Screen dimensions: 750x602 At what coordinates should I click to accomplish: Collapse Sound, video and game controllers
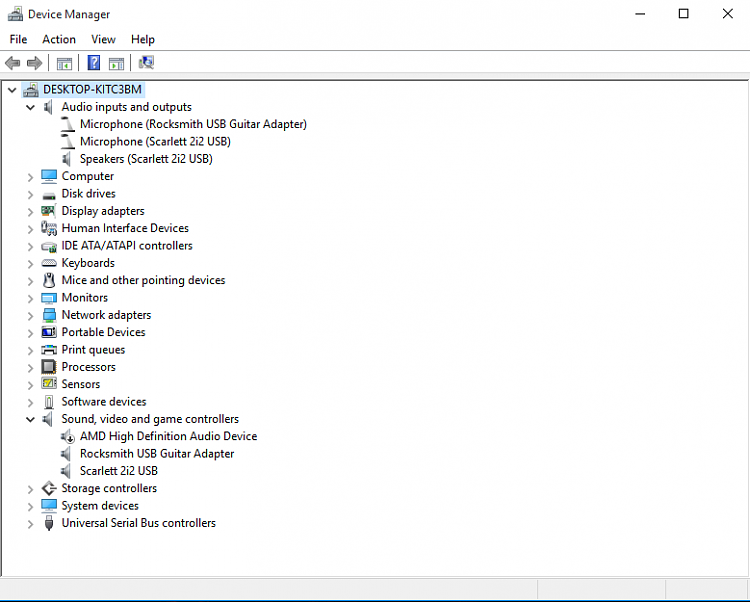tap(31, 420)
